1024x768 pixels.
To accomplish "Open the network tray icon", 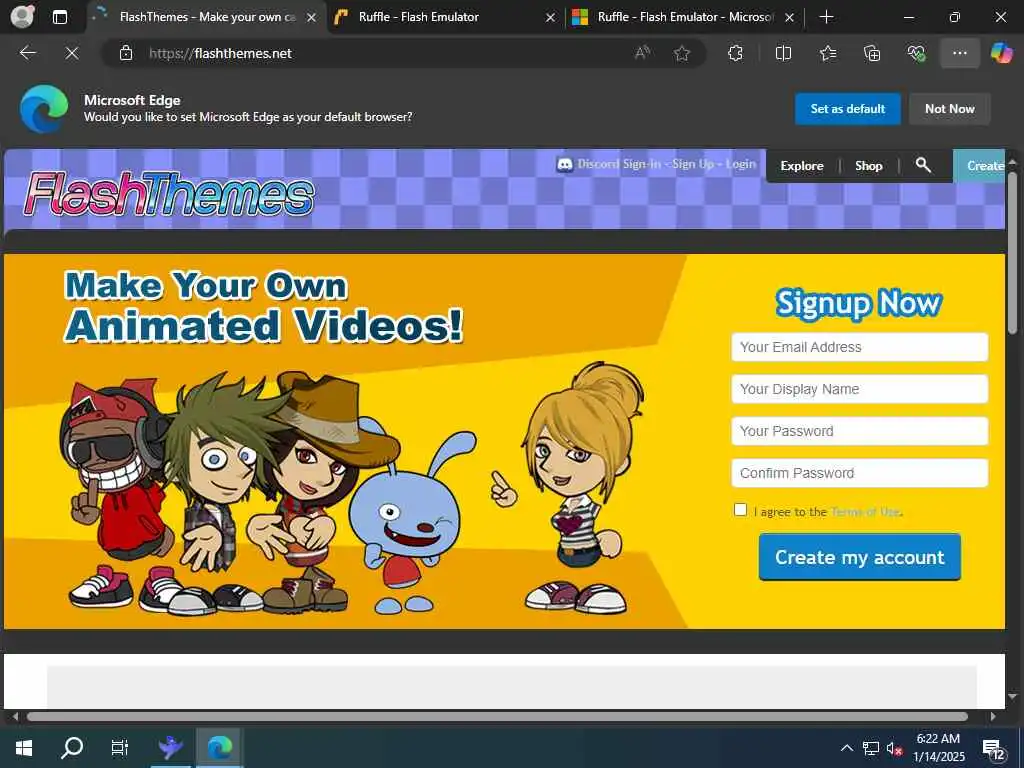I will point(871,748).
